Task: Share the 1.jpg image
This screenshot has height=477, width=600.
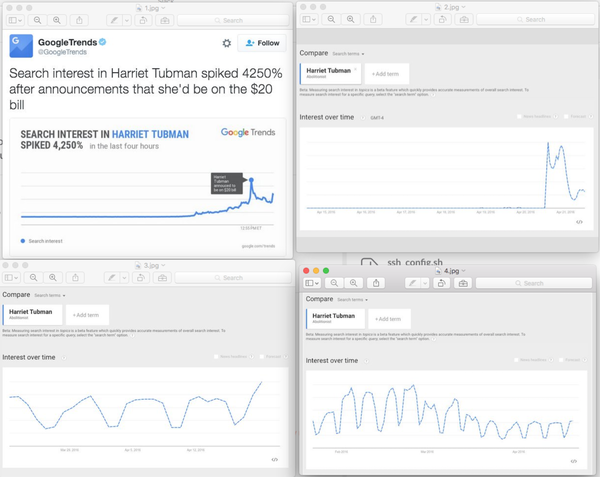Action: [79, 20]
